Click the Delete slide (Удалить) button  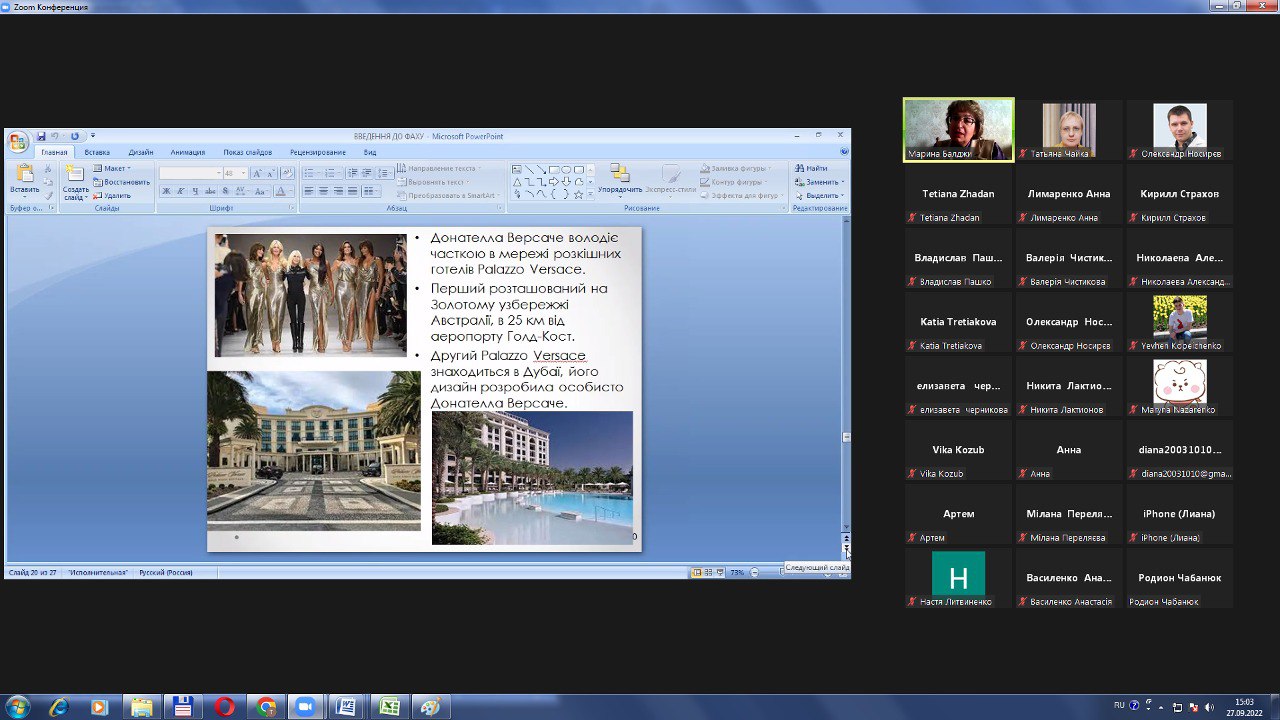(x=112, y=195)
